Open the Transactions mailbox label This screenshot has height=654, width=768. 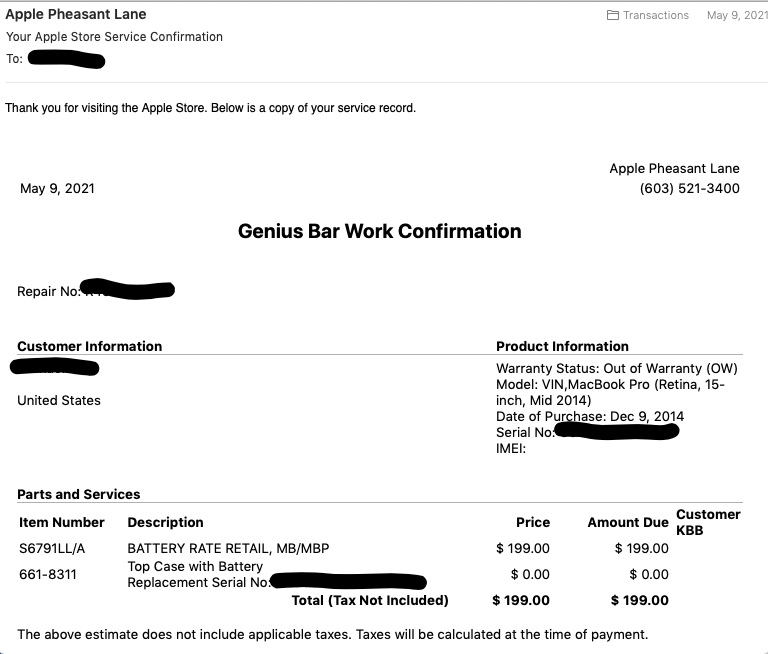point(656,15)
